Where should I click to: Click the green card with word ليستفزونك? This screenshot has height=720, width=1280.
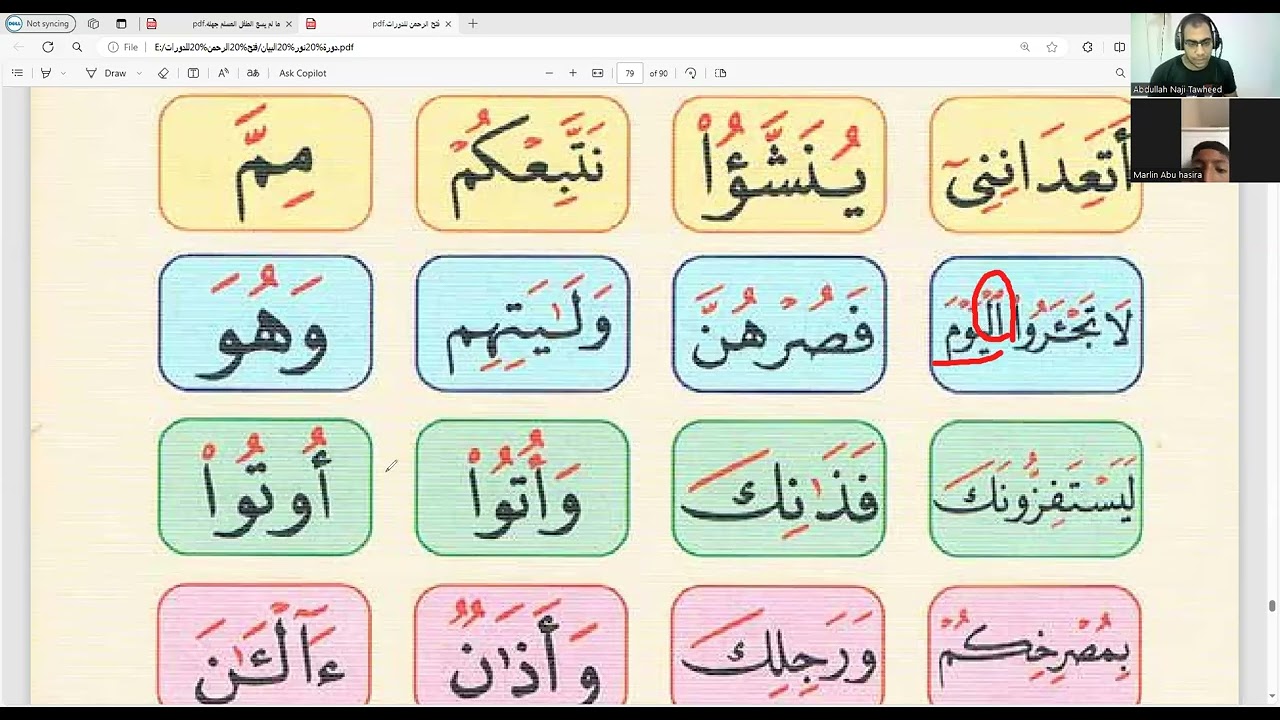pyautogui.click(x=1036, y=487)
